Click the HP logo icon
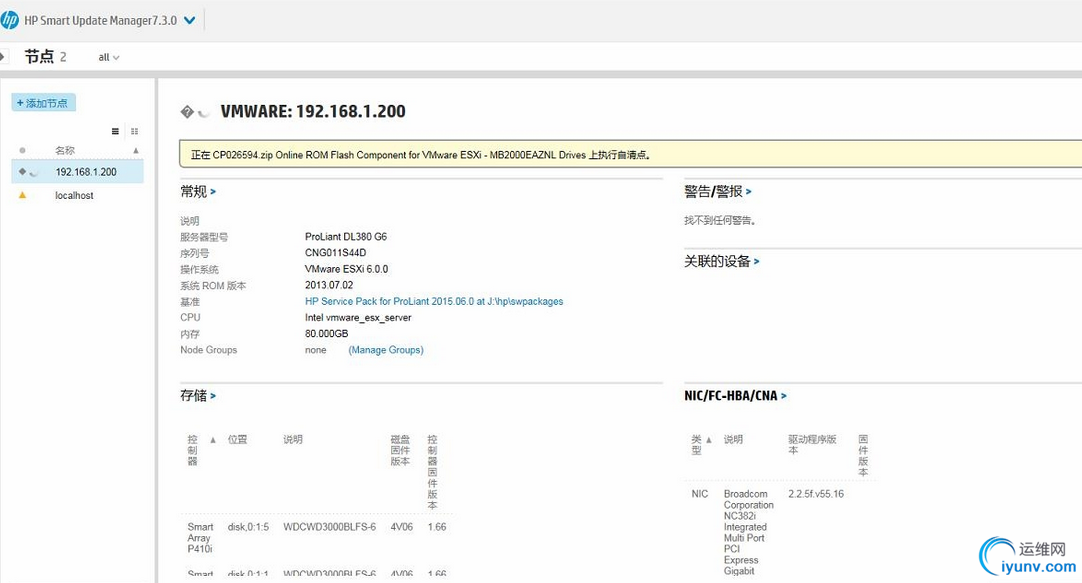 pyautogui.click(x=9, y=20)
